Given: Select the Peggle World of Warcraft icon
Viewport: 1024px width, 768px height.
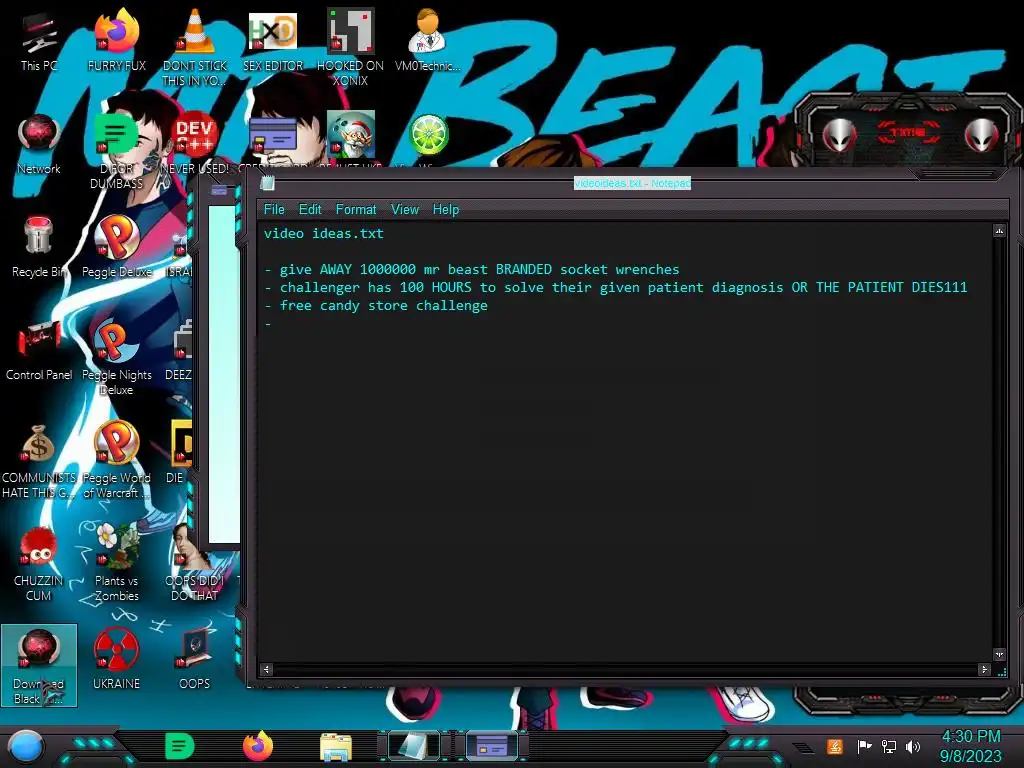Looking at the screenshot, I should [x=117, y=461].
